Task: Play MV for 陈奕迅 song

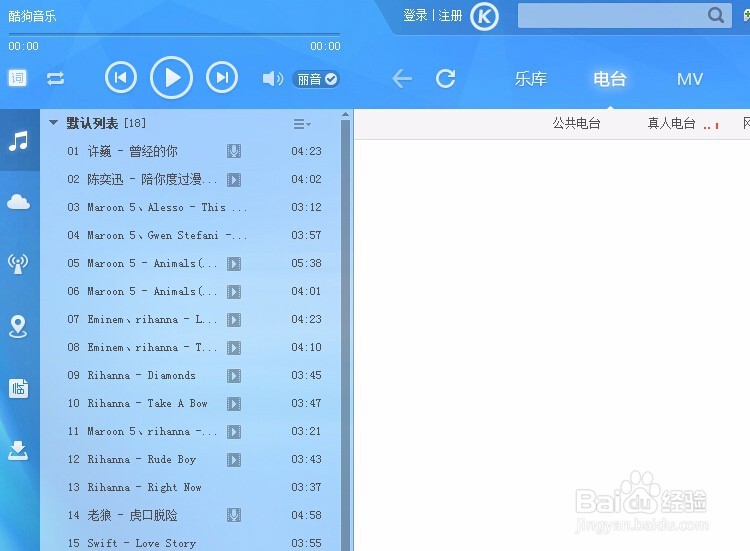Action: (234, 180)
